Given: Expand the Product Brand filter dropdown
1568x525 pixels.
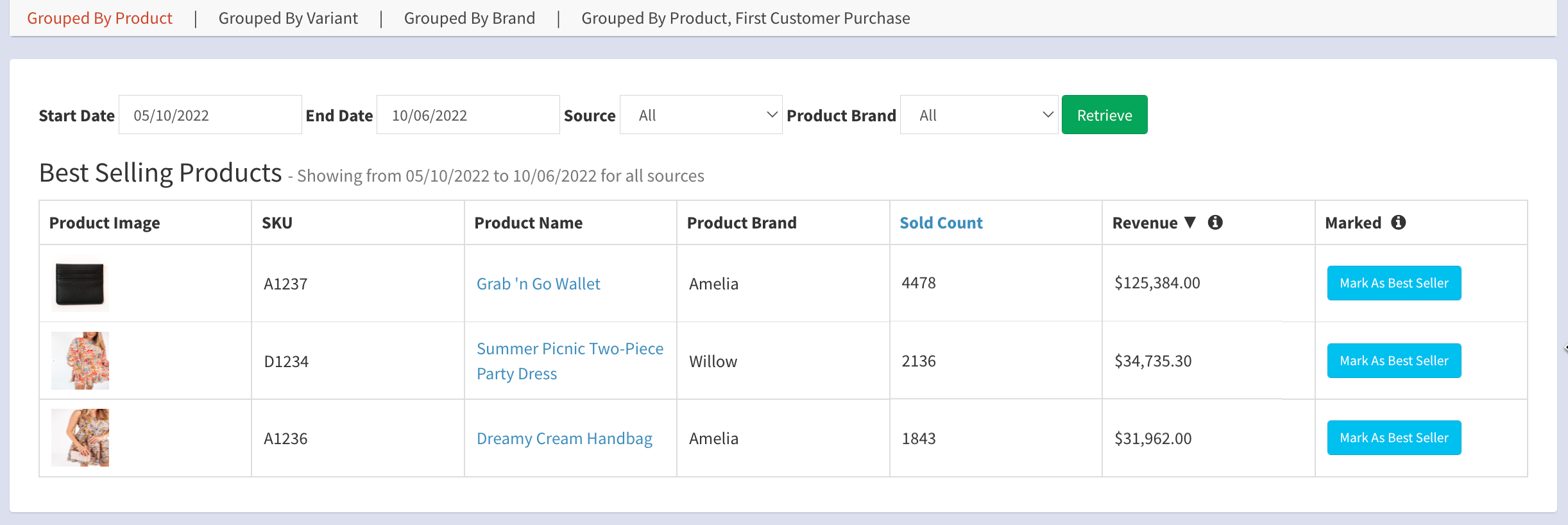Looking at the screenshot, I should [978, 115].
